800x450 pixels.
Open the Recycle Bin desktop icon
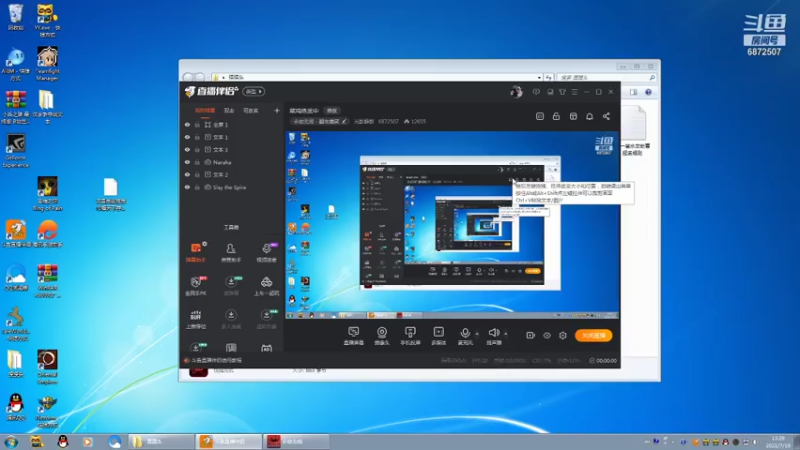(16, 17)
